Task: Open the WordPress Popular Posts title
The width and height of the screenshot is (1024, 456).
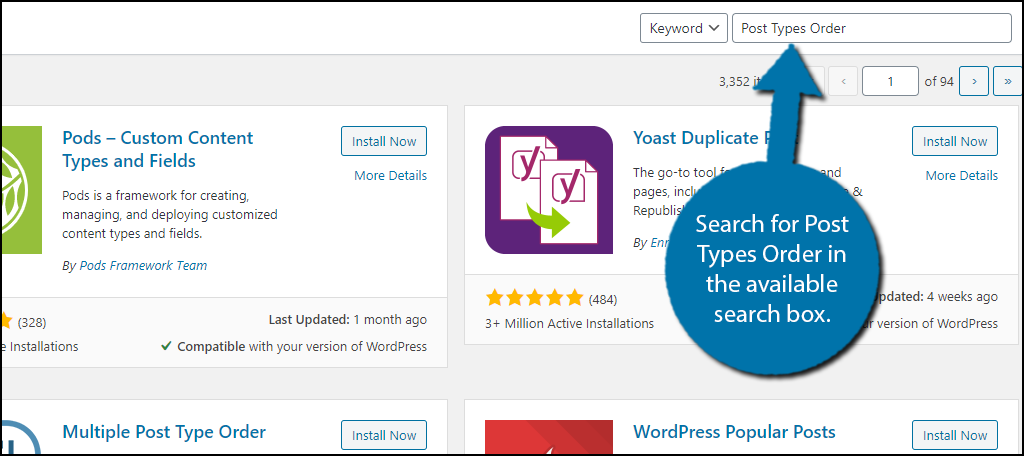Action: pyautogui.click(x=735, y=432)
